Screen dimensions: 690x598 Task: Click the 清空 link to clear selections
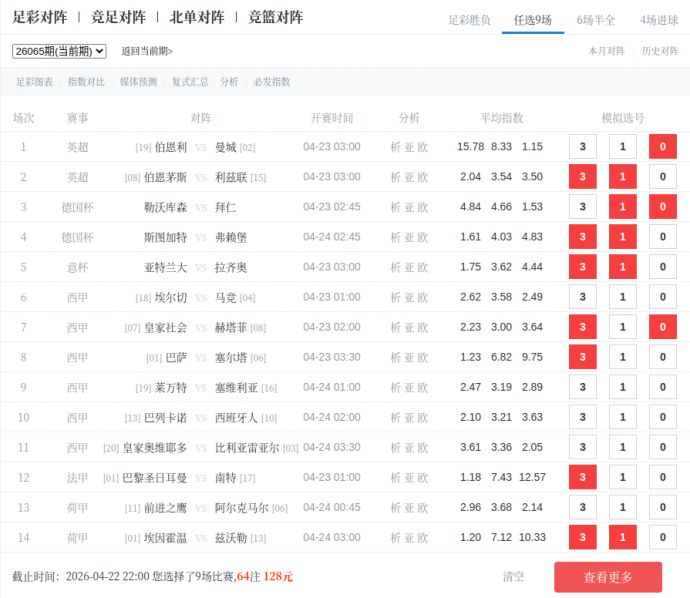tap(513, 577)
